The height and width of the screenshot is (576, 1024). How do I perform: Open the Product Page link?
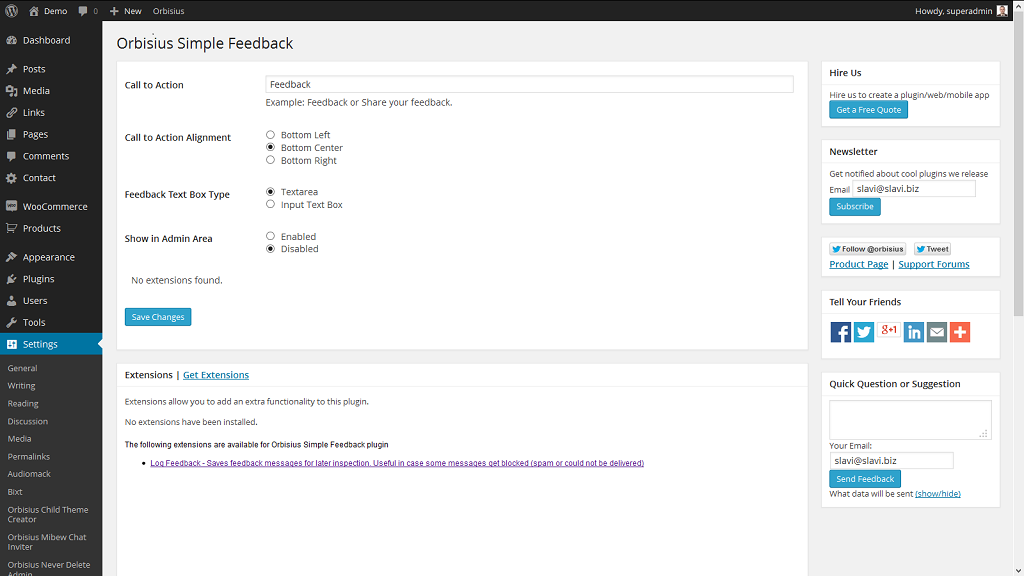(859, 264)
